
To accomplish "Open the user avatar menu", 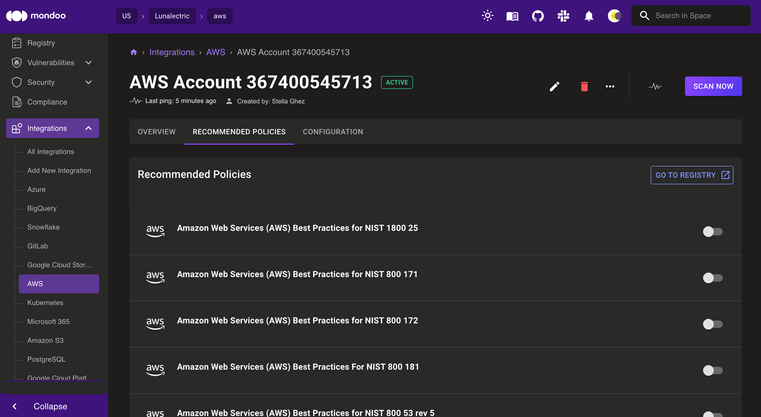I will pyautogui.click(x=614, y=16).
